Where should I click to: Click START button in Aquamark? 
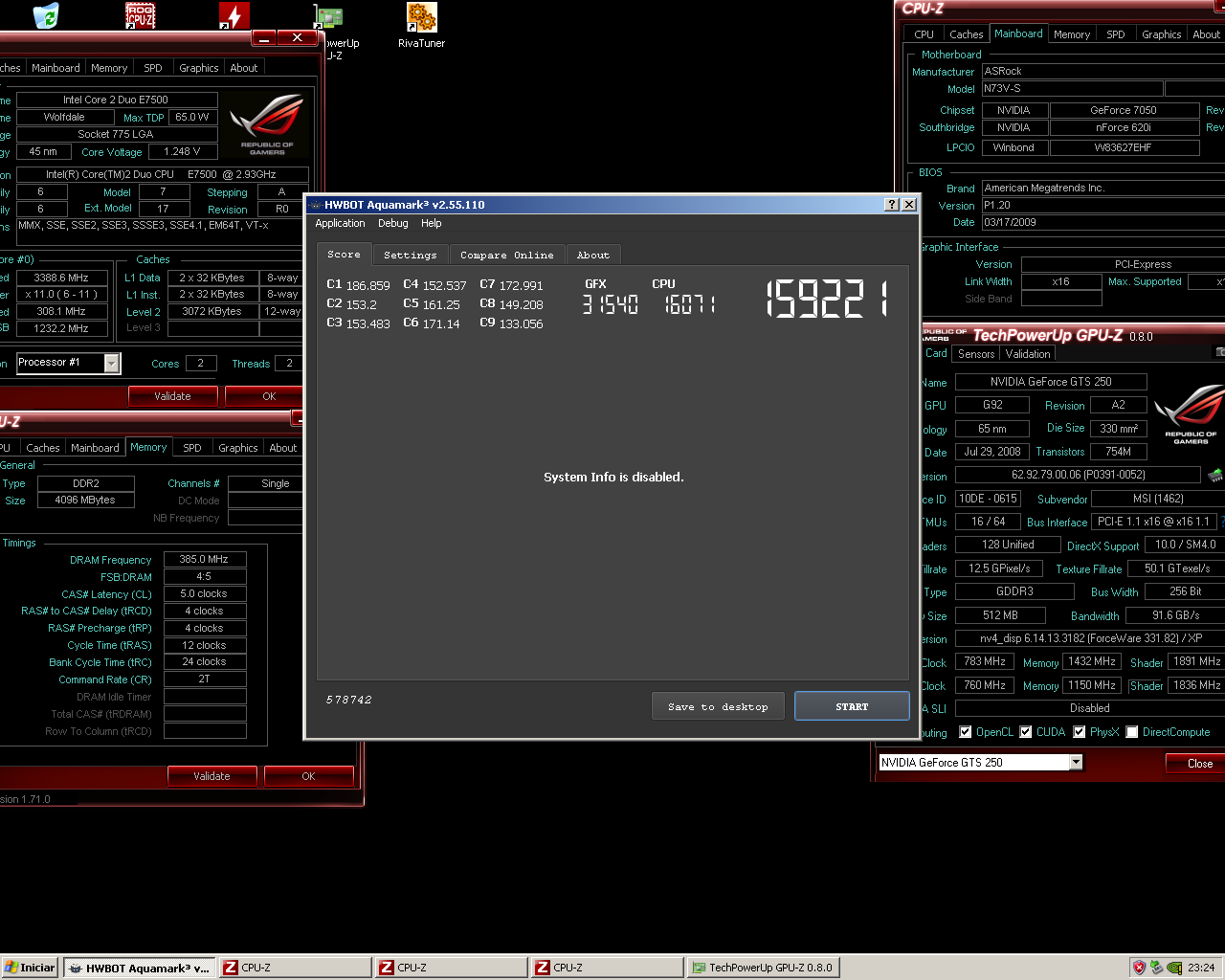(852, 706)
